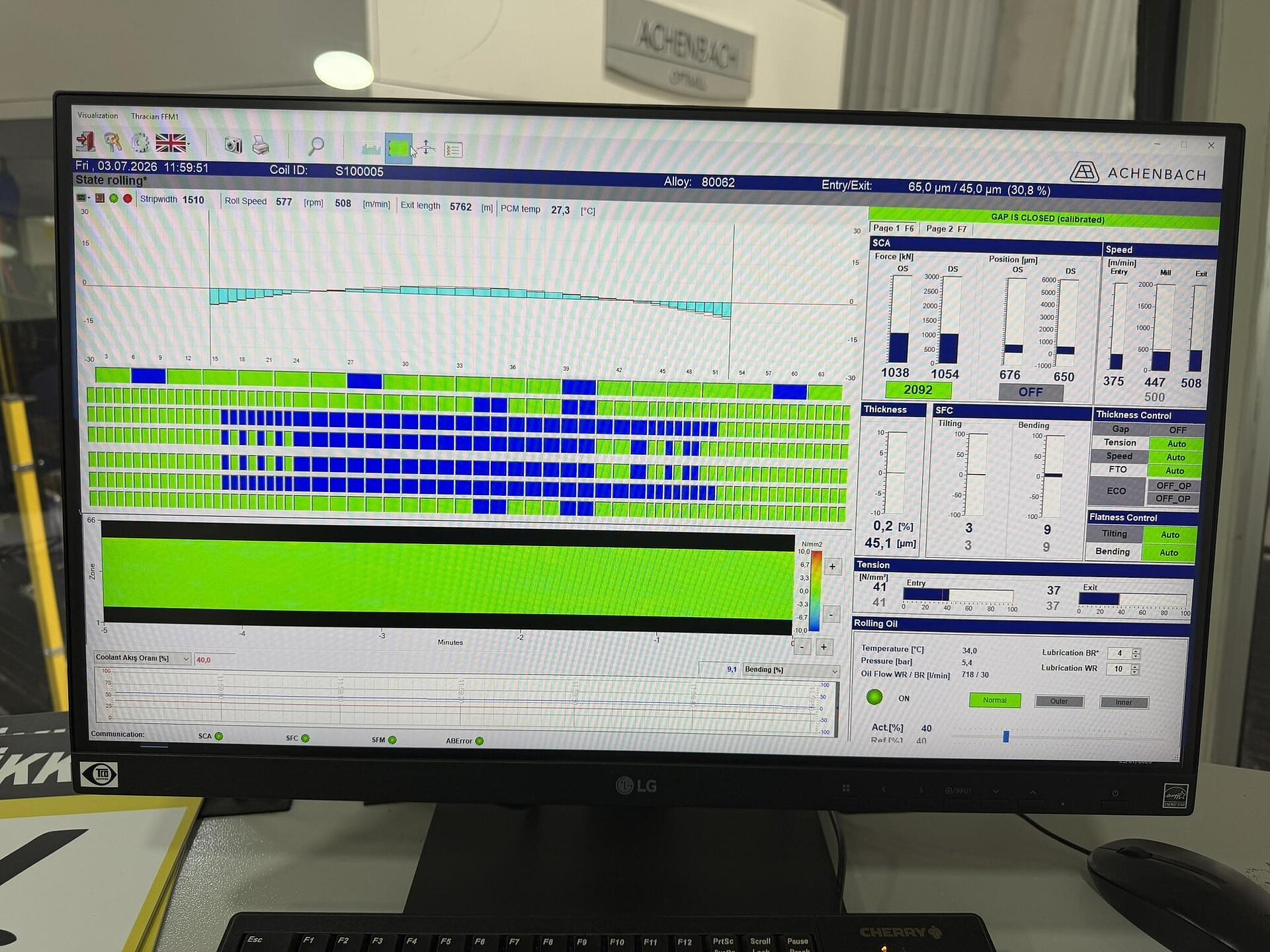Open the Bending [%] trend dropdown
1270x952 pixels.
tap(791, 670)
